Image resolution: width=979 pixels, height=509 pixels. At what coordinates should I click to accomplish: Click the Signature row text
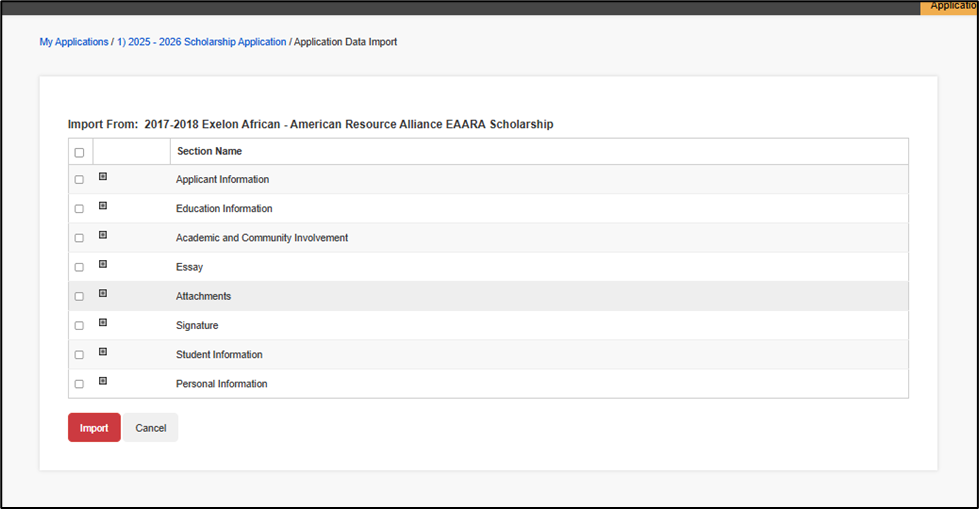tap(197, 325)
